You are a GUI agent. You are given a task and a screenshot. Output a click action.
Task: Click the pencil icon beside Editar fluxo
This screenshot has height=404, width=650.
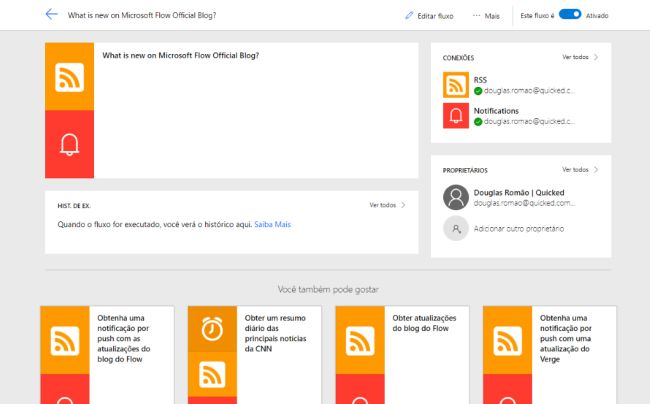[409, 15]
